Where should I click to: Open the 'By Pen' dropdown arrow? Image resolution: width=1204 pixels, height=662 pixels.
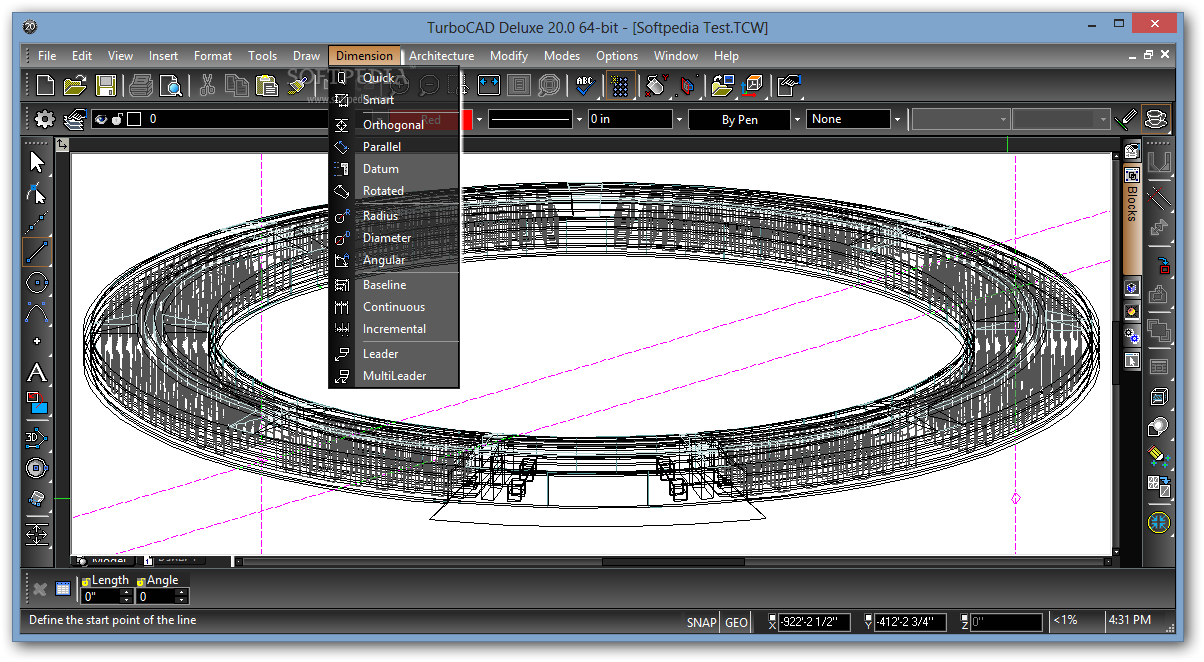click(x=797, y=119)
